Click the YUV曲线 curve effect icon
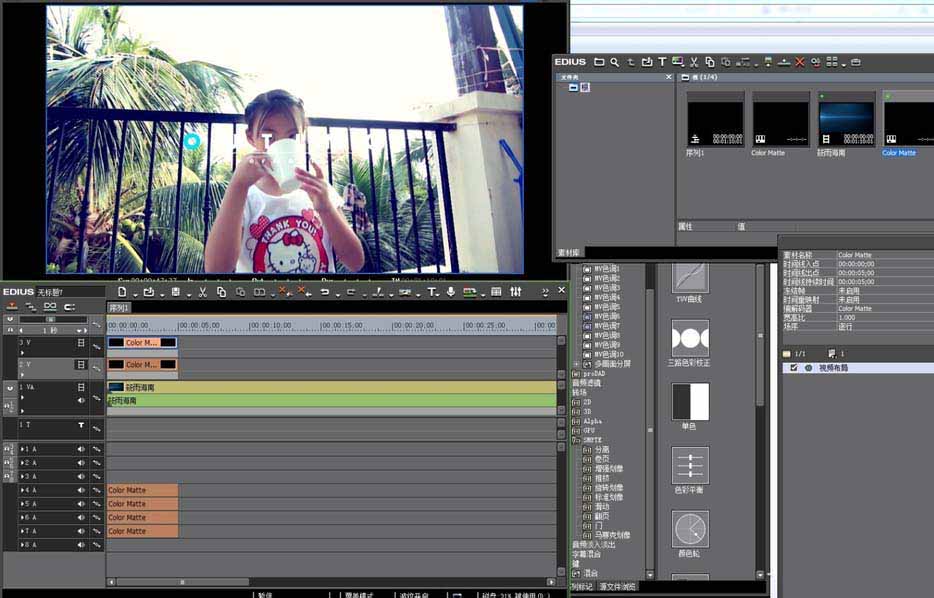Screen dimensions: 934x598 [x=690, y=276]
